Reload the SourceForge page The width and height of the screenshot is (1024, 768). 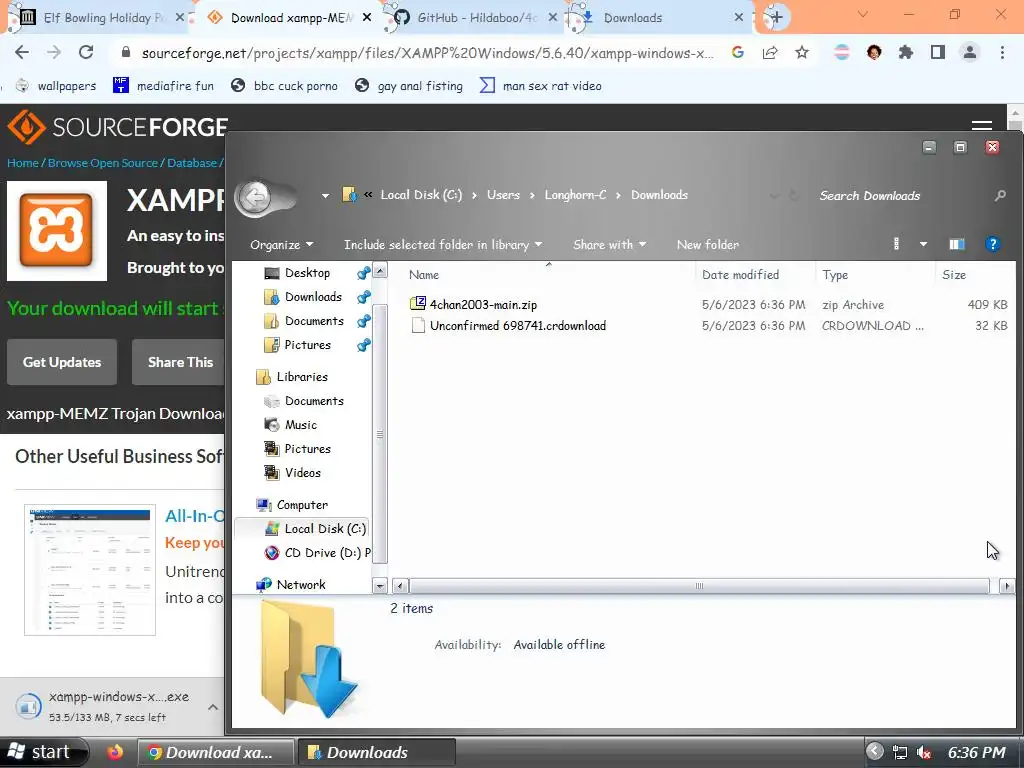[86, 52]
